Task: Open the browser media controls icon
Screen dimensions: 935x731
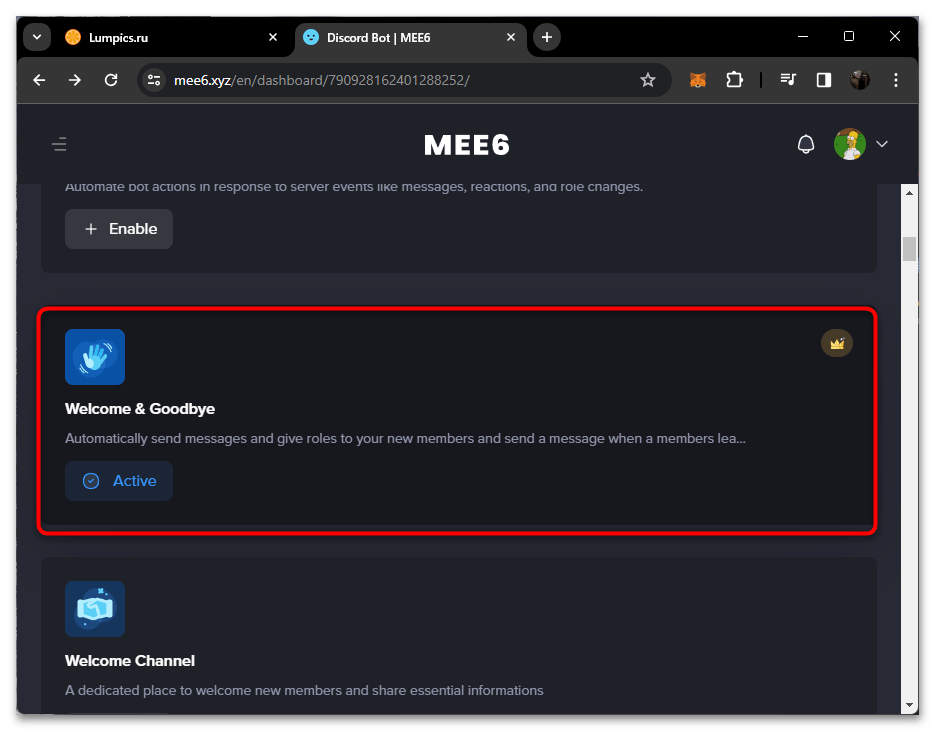Action: (788, 80)
